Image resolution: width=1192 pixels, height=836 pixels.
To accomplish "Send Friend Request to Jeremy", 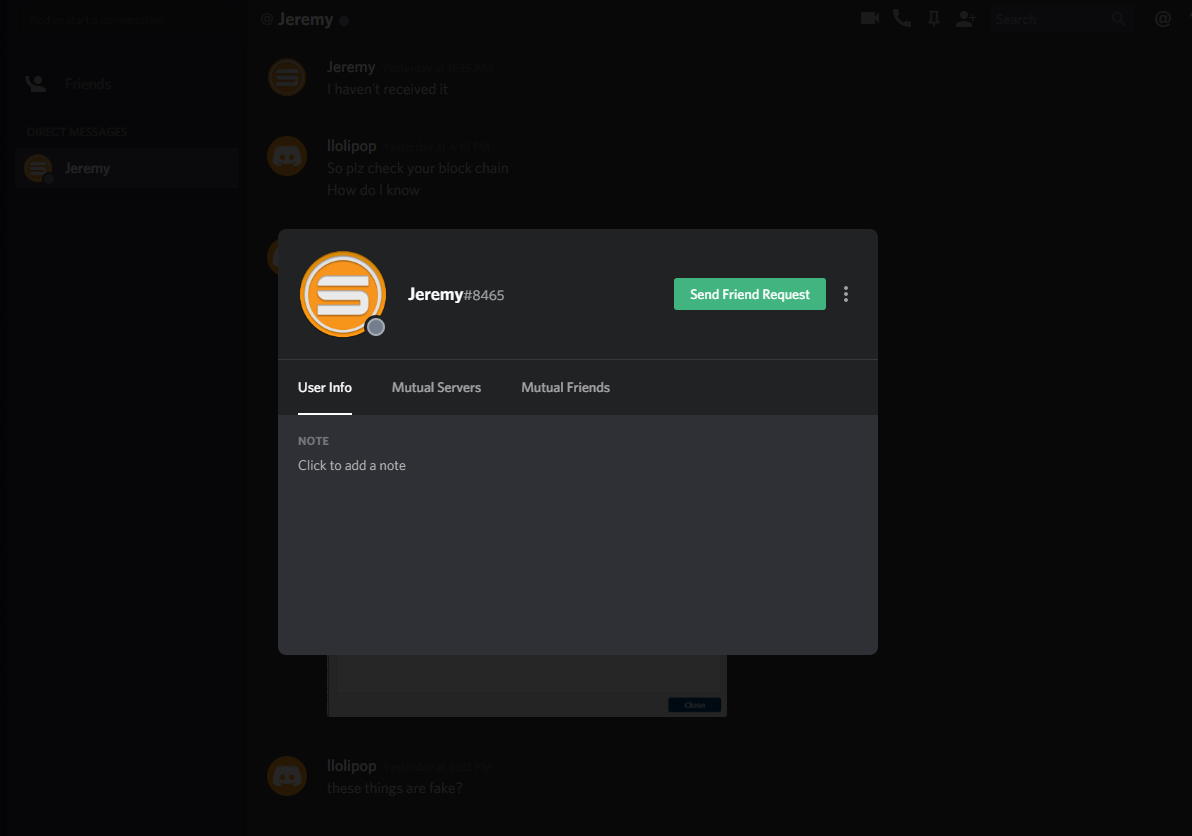I will coord(750,294).
